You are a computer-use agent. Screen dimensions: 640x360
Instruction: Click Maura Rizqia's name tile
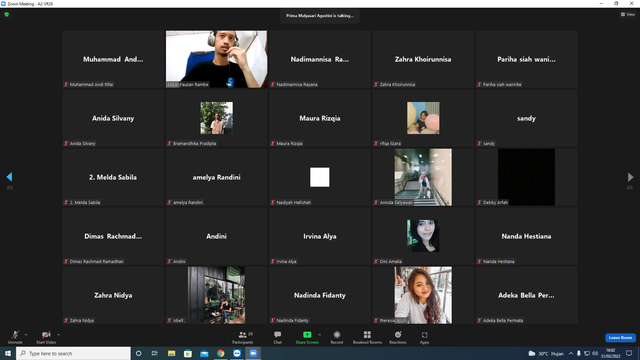pyautogui.click(x=320, y=118)
